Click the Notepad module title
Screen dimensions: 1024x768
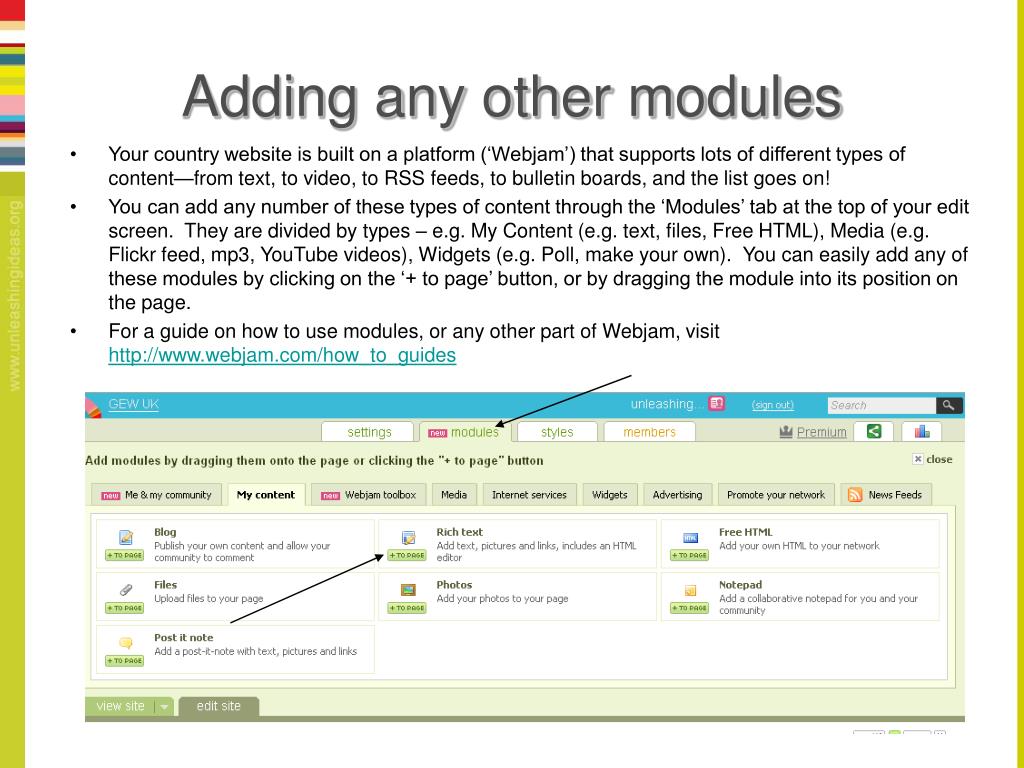pyautogui.click(x=741, y=585)
